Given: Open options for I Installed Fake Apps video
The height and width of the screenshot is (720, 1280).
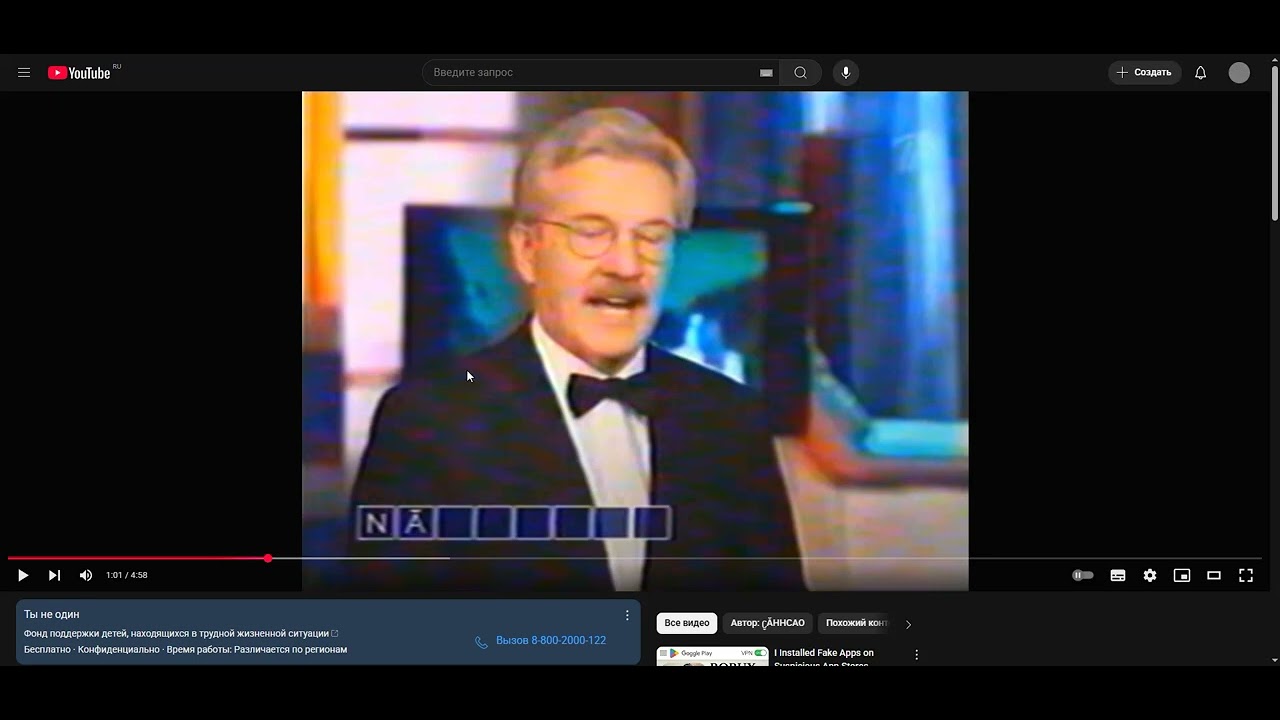Looking at the screenshot, I should (x=916, y=655).
